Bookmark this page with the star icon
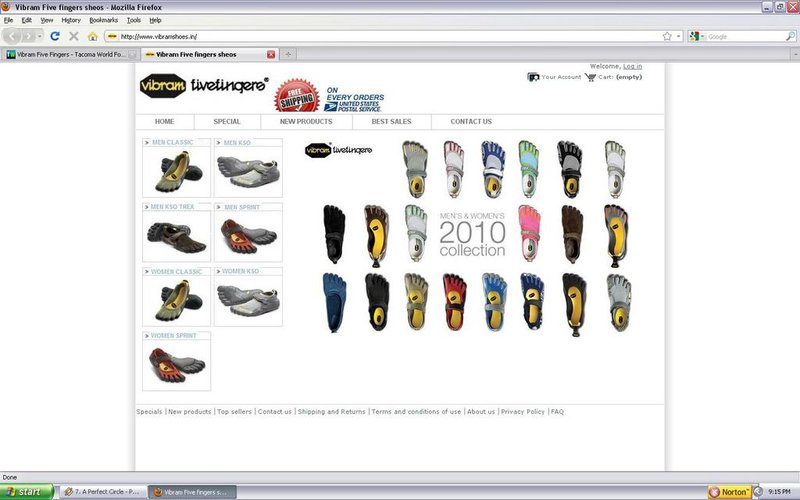 click(x=667, y=36)
